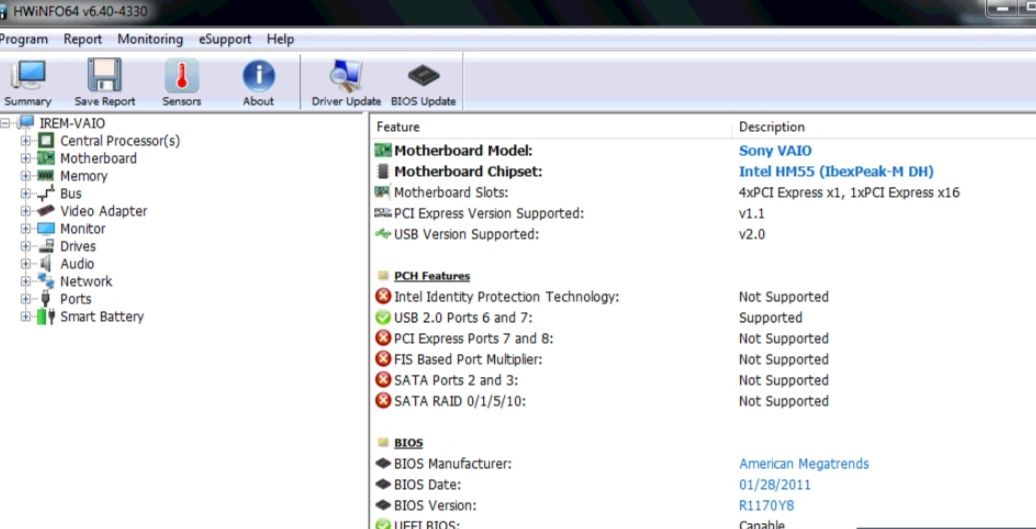Image resolution: width=1036 pixels, height=529 pixels.
Task: Expand the Drives tree node
Action: [26, 246]
